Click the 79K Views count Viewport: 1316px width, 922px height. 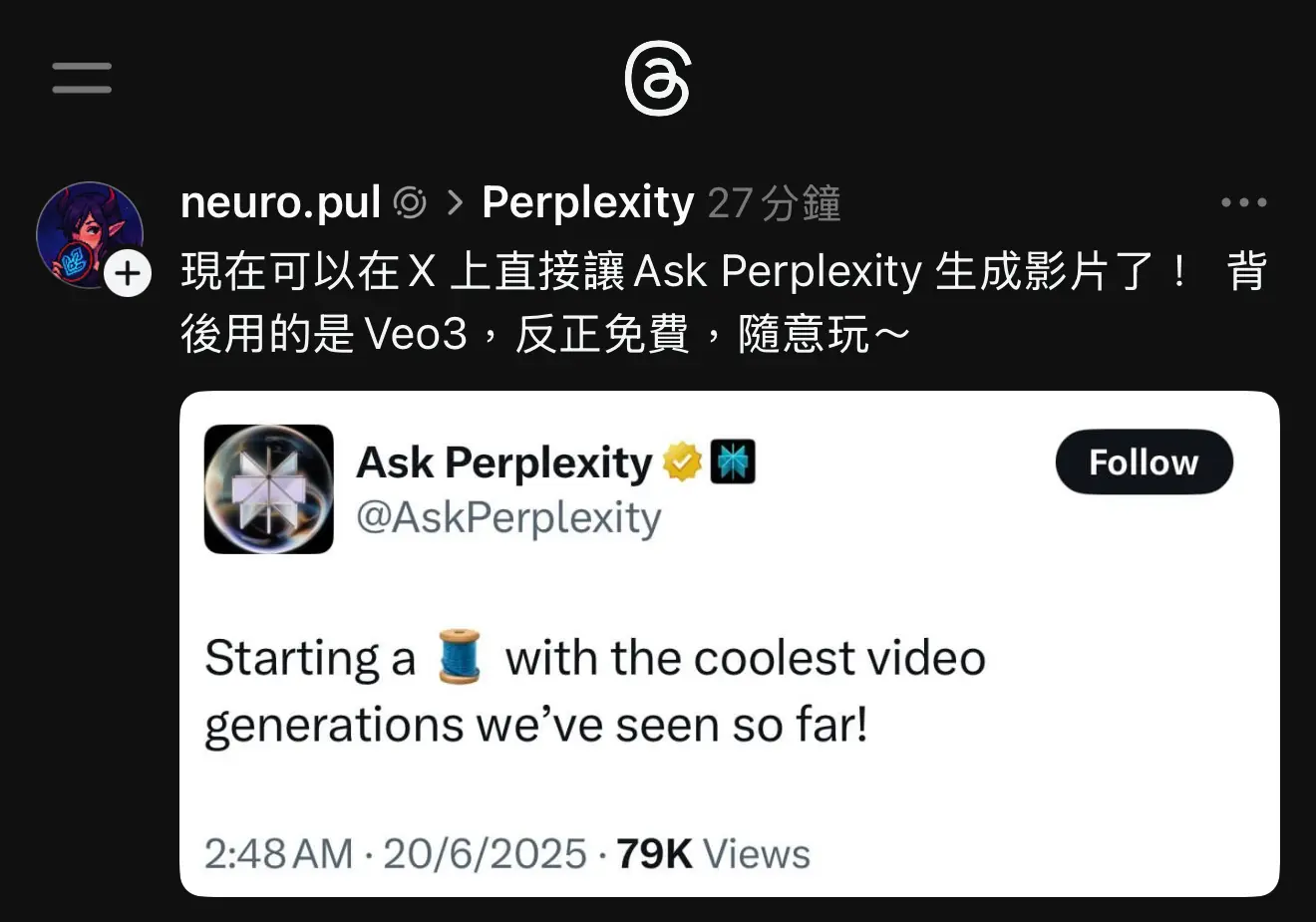[713, 854]
